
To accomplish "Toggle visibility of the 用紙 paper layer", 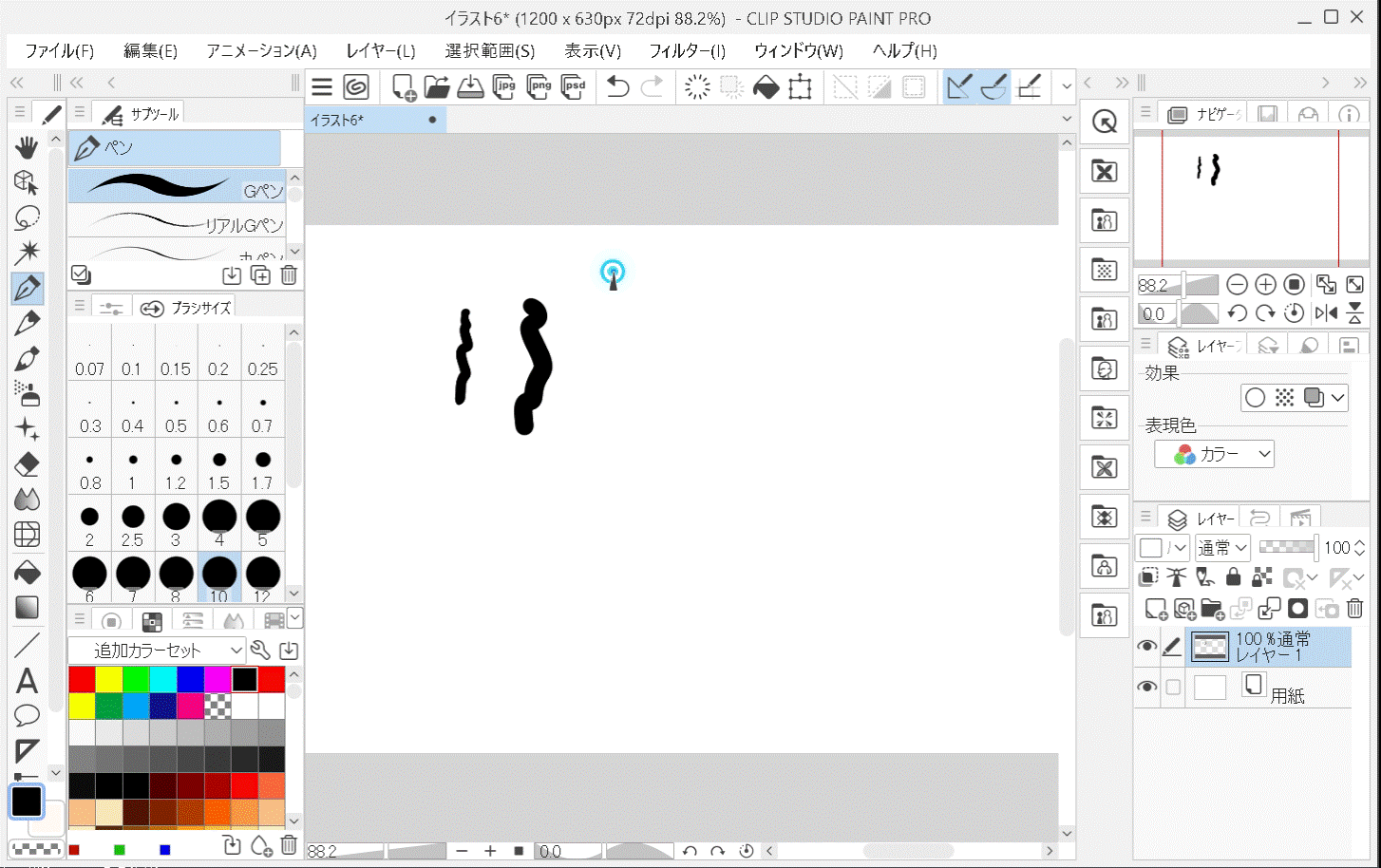I will [1146, 687].
